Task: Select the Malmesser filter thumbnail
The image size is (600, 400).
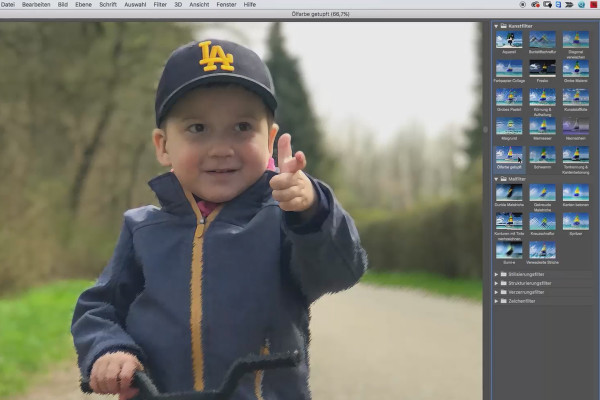Action: coord(542,126)
